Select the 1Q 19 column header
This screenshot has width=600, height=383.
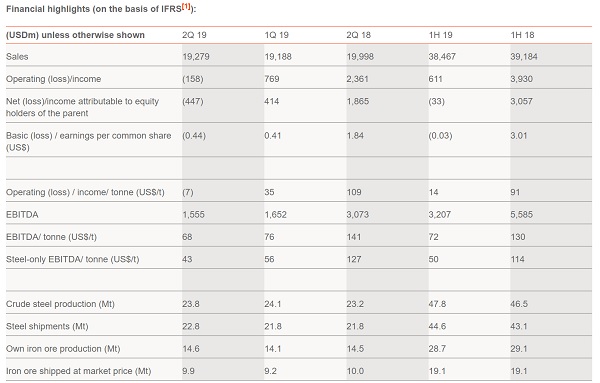276,35
